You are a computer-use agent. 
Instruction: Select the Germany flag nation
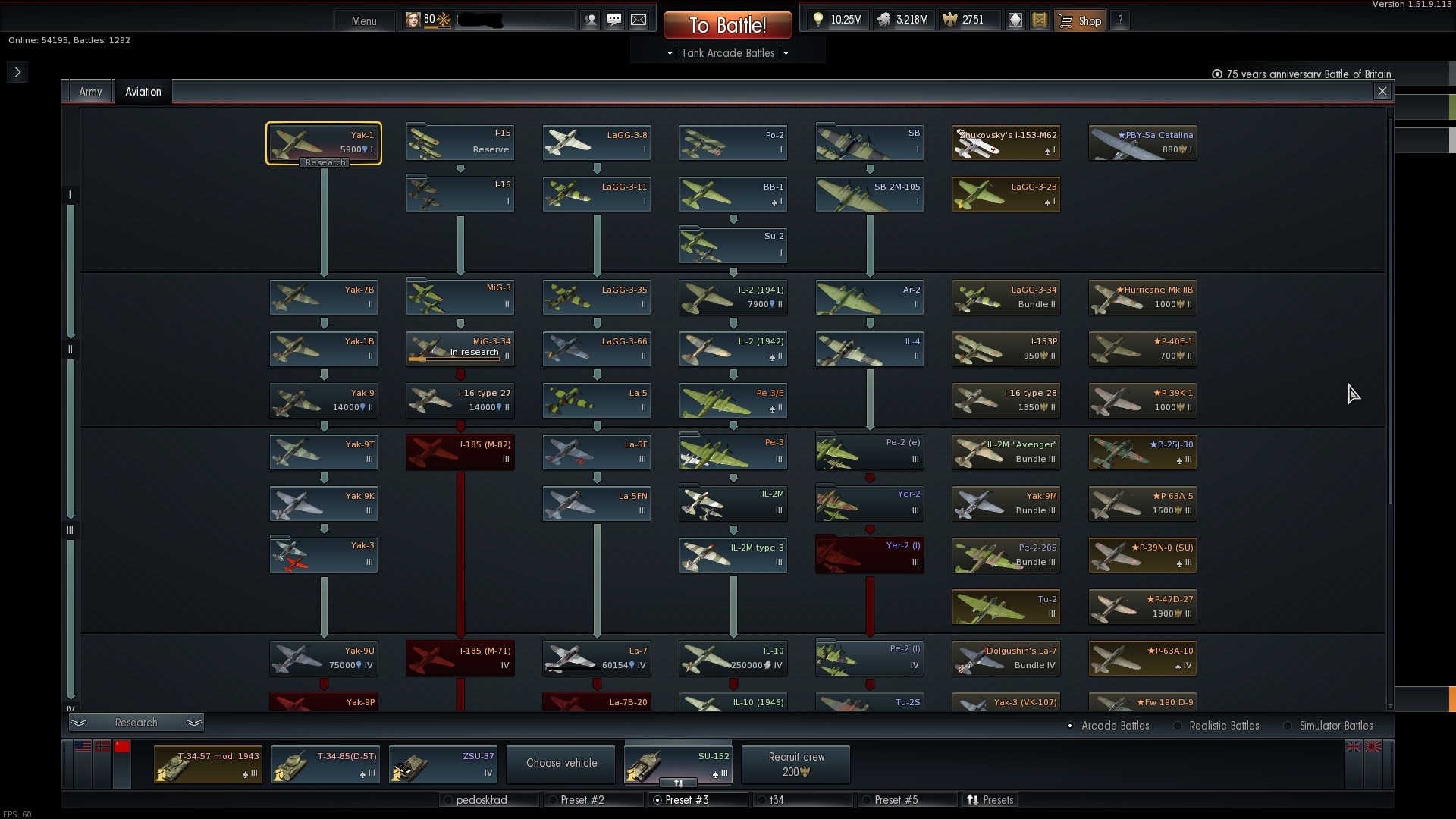(102, 747)
